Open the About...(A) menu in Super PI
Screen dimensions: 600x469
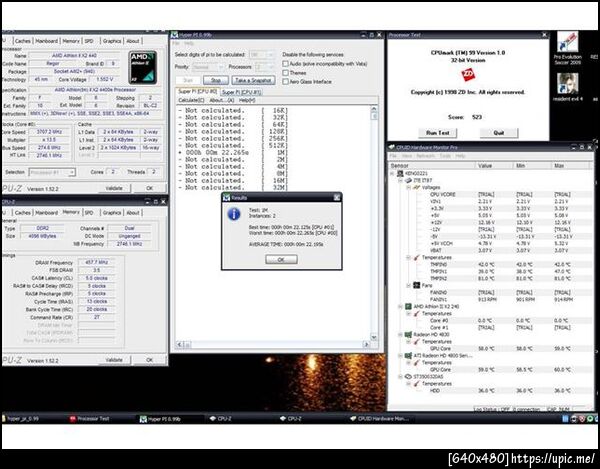point(222,100)
